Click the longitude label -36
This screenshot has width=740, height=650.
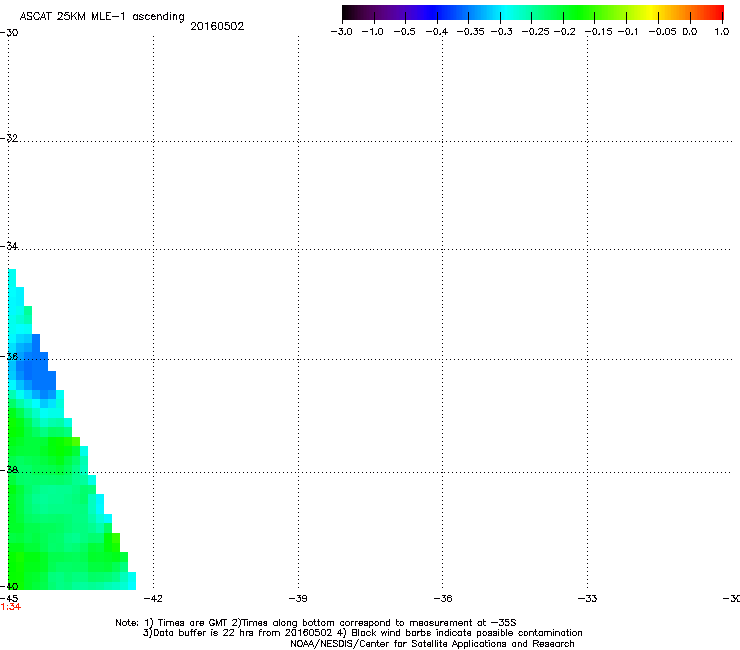443,599
